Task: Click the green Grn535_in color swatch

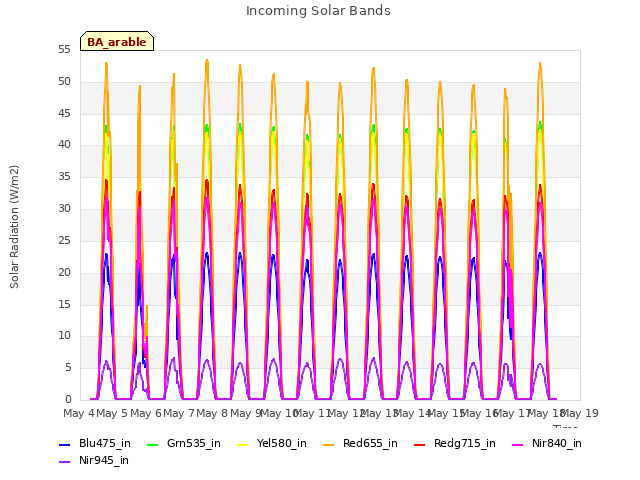Action: (152, 444)
